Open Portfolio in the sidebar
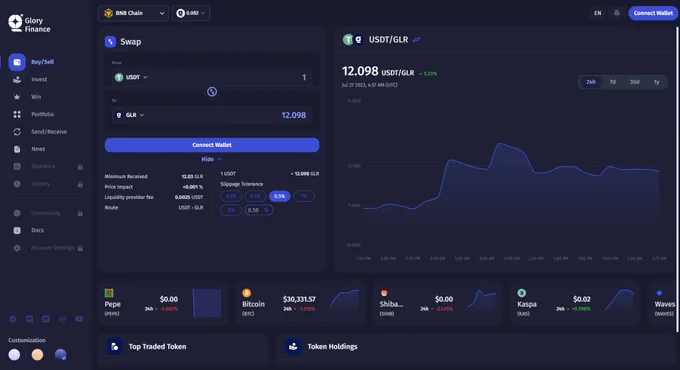 point(42,114)
